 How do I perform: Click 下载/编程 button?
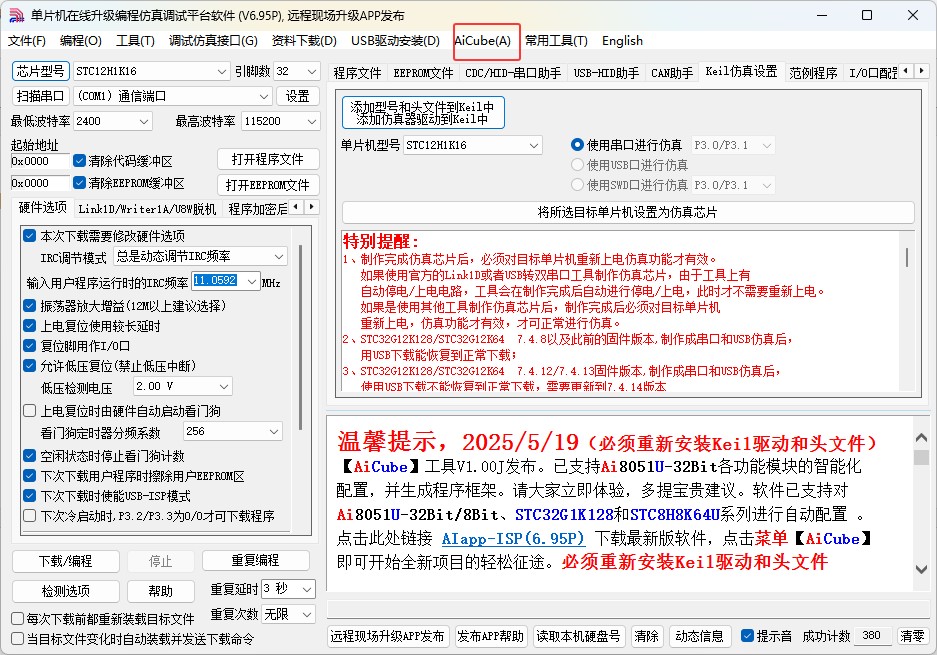(66, 561)
